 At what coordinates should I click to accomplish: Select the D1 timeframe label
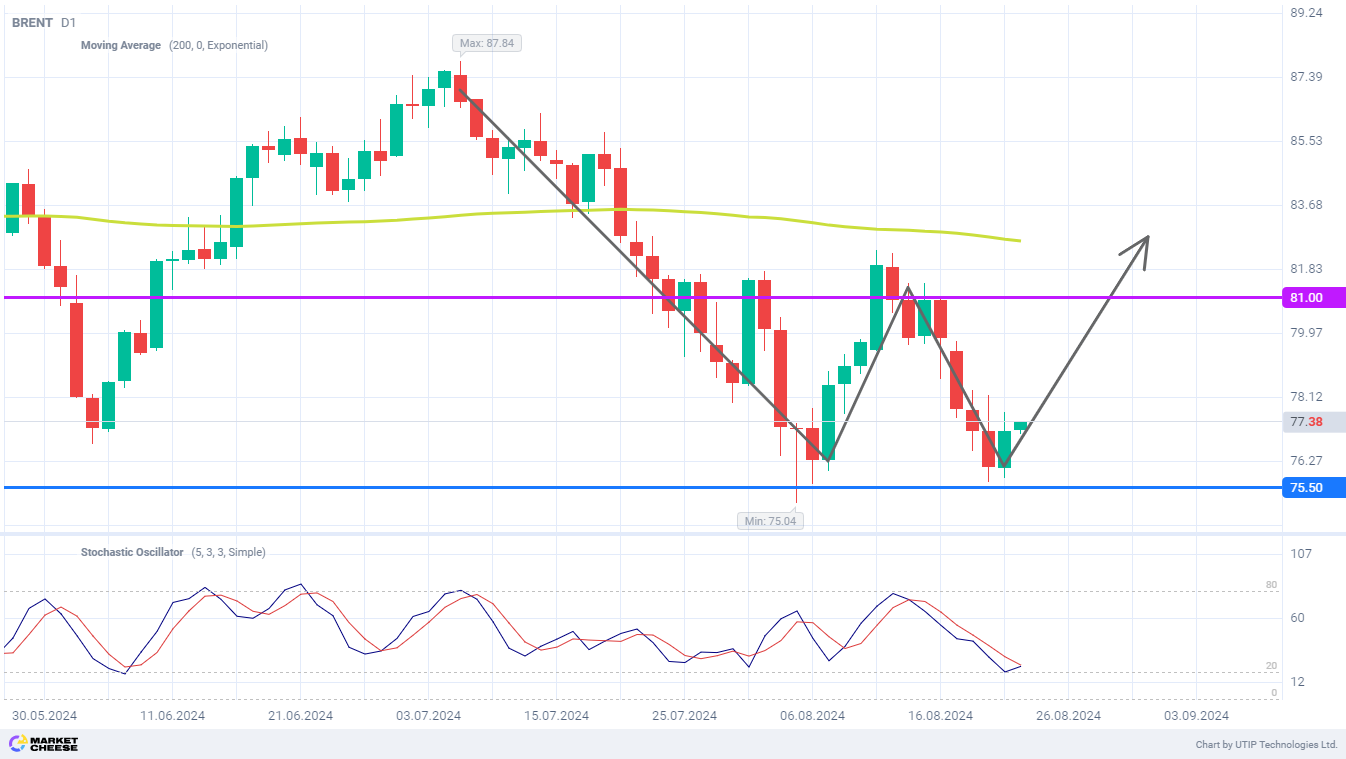tap(68, 22)
